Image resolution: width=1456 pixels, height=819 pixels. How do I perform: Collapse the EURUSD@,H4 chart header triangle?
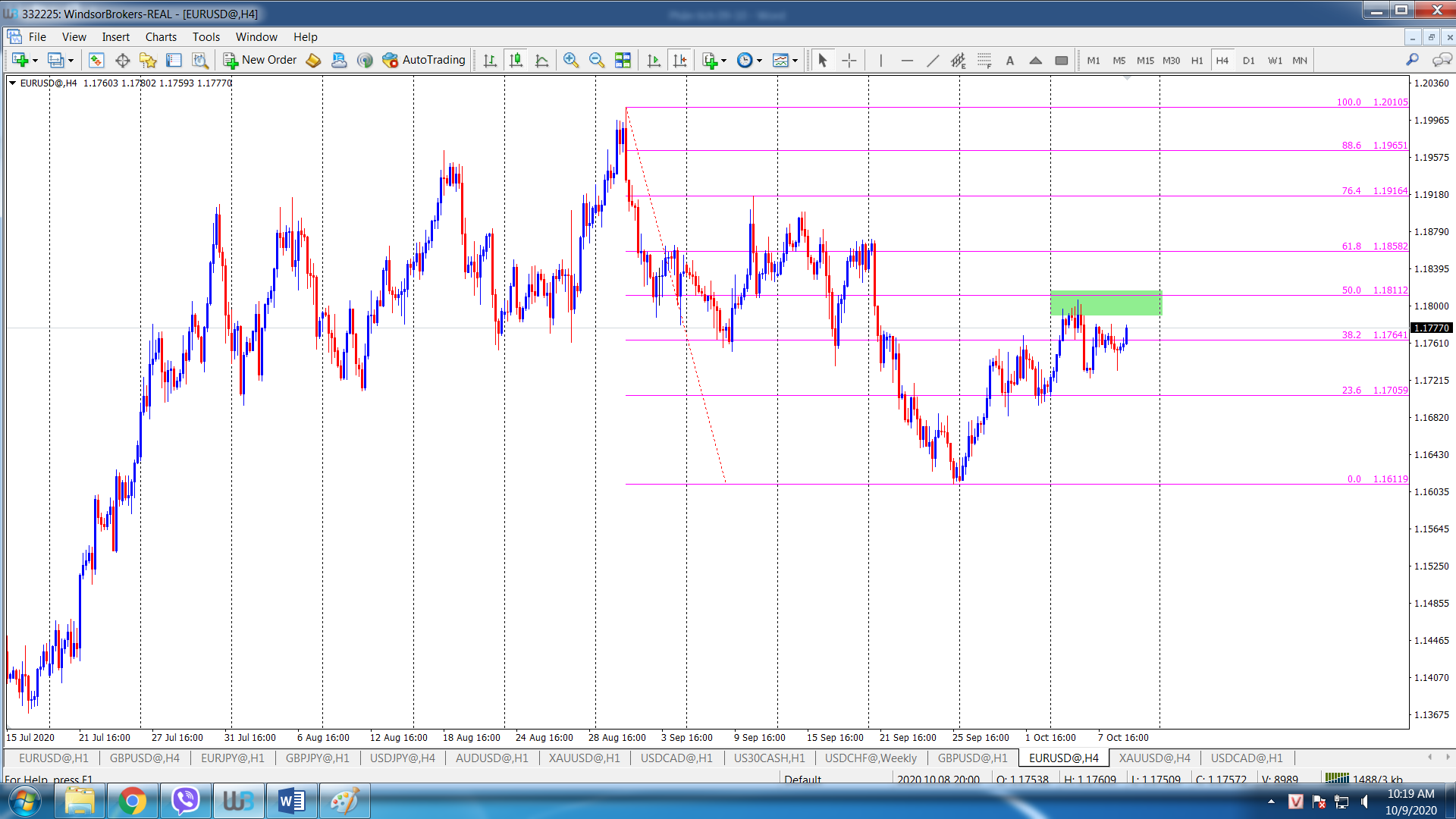[12, 83]
